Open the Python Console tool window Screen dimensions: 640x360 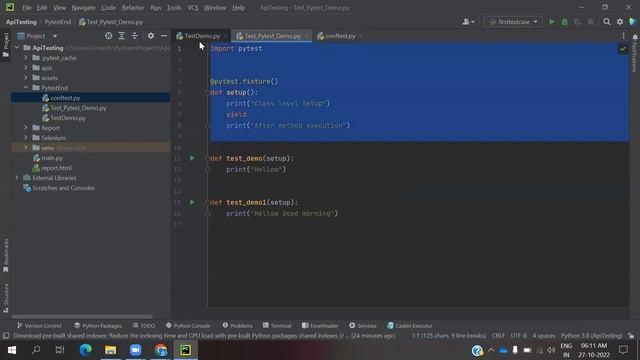(x=188, y=325)
